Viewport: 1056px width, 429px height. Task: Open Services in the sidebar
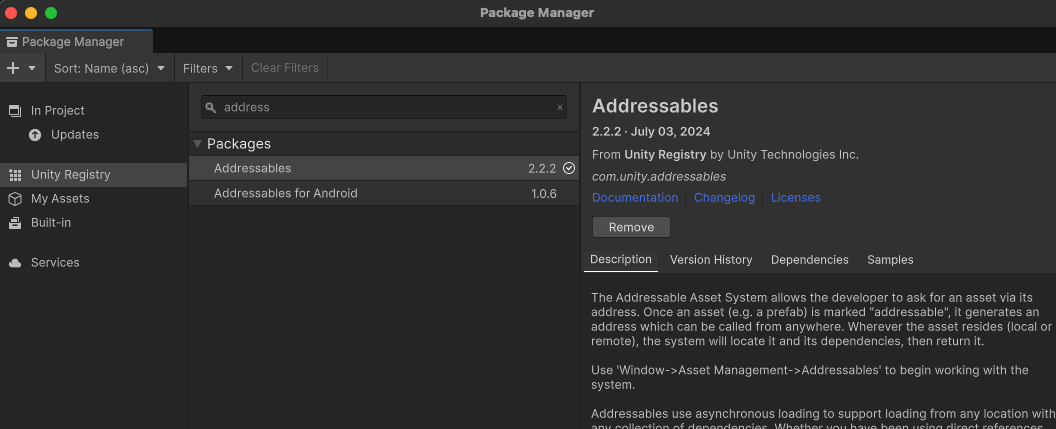tap(55, 263)
